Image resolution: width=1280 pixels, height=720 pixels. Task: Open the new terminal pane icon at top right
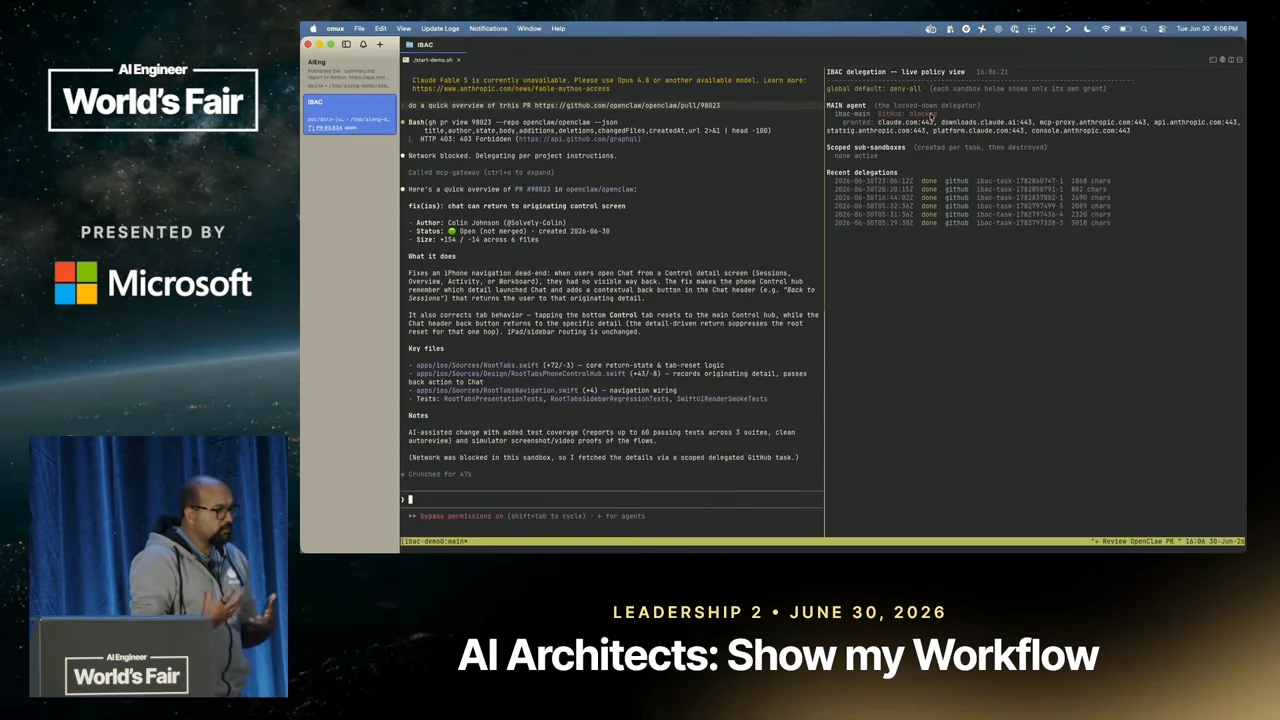(1213, 60)
